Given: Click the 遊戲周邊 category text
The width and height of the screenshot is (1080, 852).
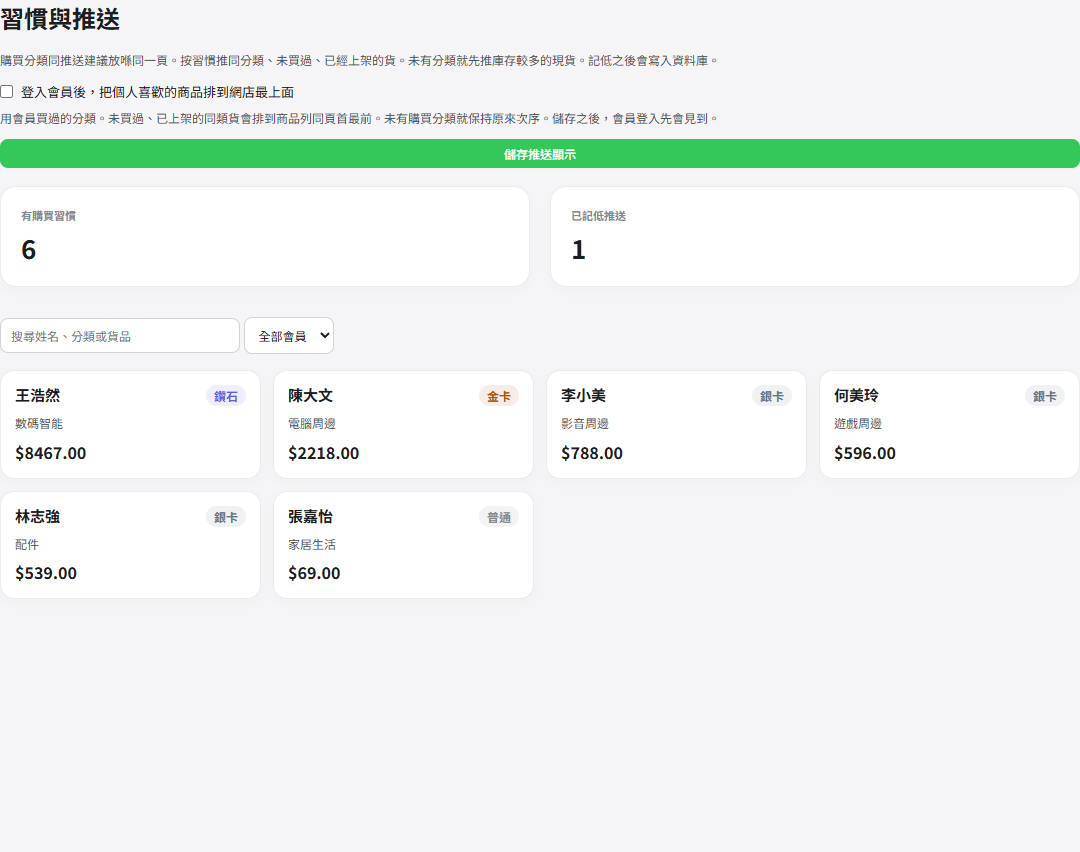Looking at the screenshot, I should coord(858,424).
